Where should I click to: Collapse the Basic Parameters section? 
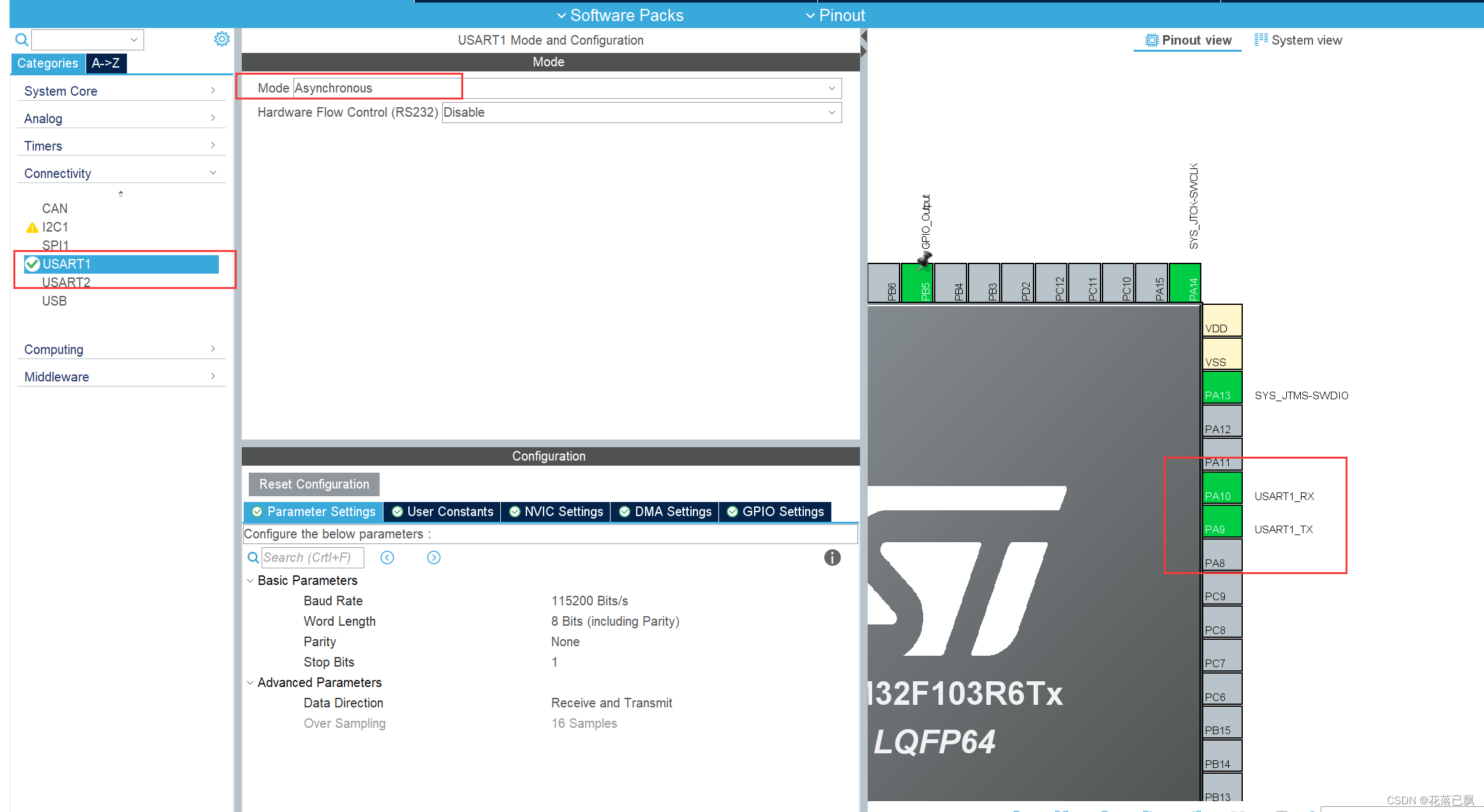click(x=250, y=580)
